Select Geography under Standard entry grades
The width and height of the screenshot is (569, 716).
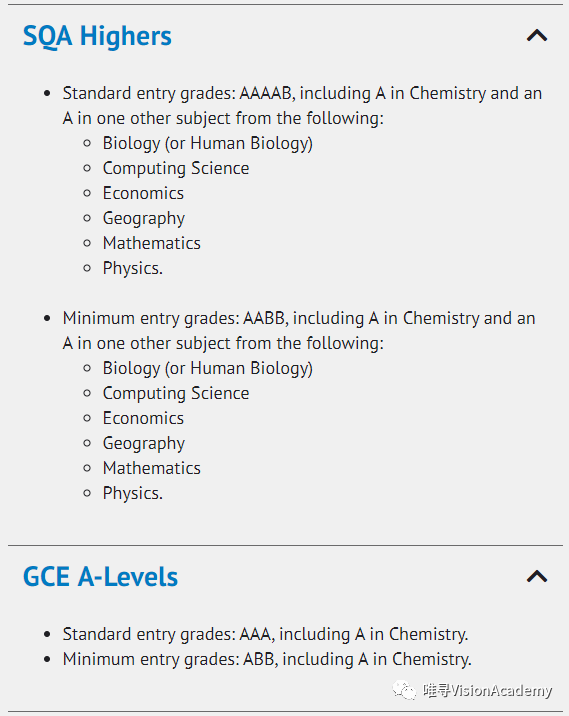pyautogui.click(x=144, y=218)
